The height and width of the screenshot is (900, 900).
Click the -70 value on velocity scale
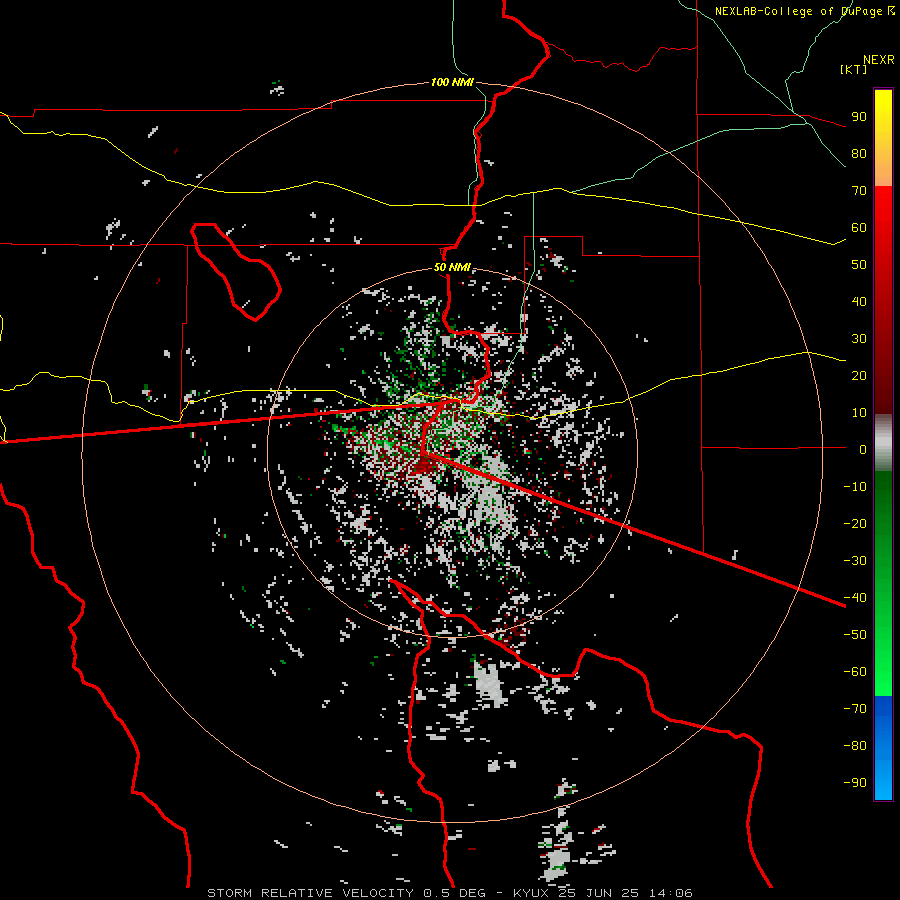pos(855,709)
